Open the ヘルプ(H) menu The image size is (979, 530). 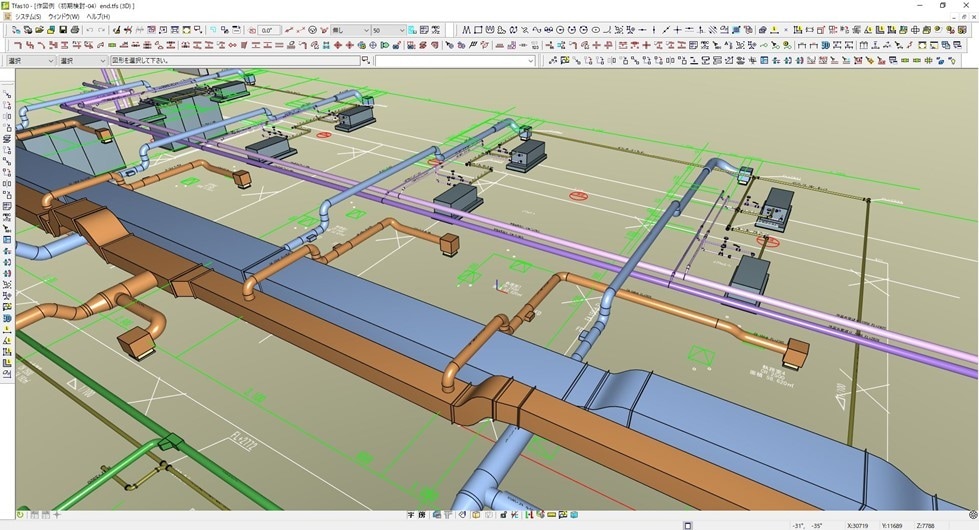point(98,16)
